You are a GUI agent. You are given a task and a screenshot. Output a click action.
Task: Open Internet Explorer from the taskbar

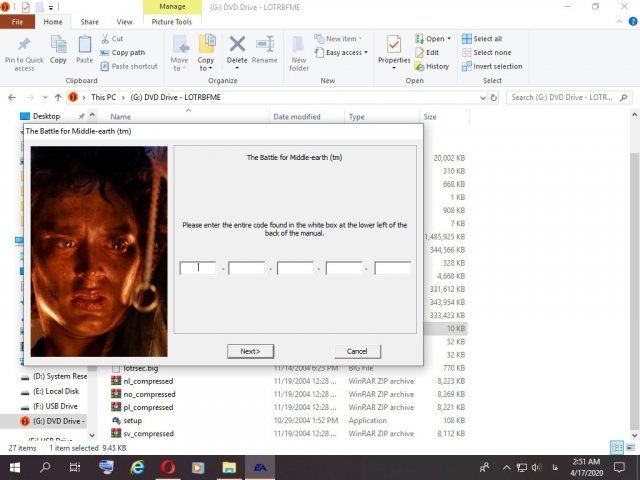(138, 467)
